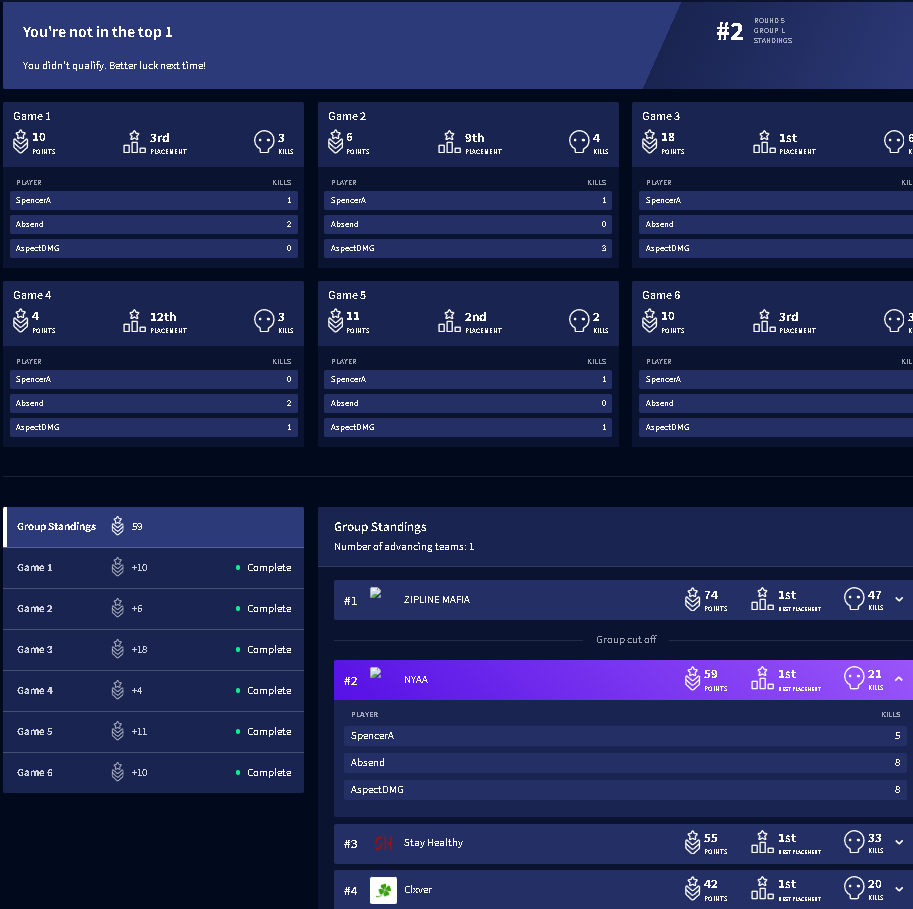The image size is (913, 909).
Task: Click Game 5 points medal icon
Action: point(335,320)
